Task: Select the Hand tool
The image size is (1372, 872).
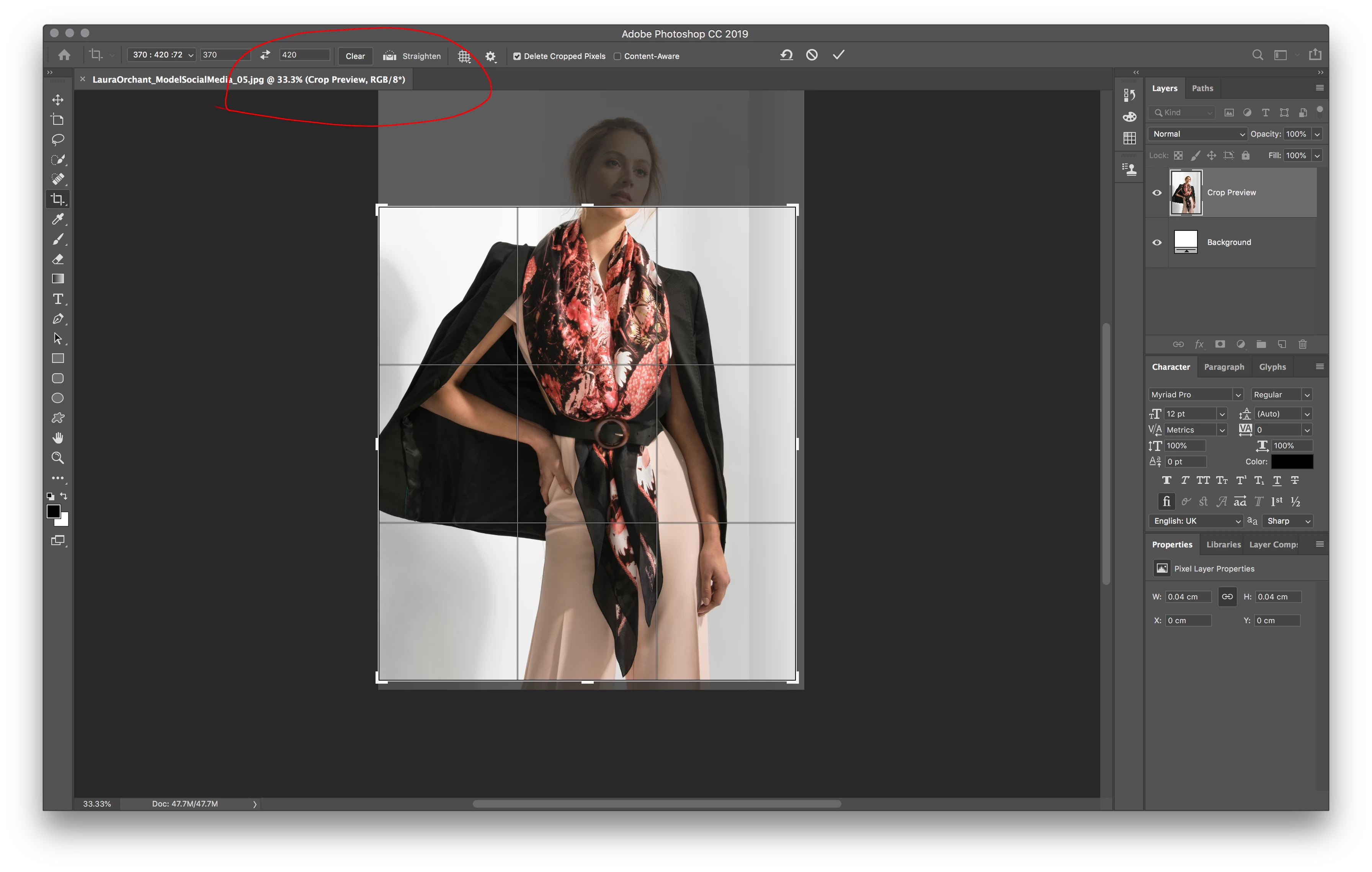Action: pyautogui.click(x=57, y=438)
